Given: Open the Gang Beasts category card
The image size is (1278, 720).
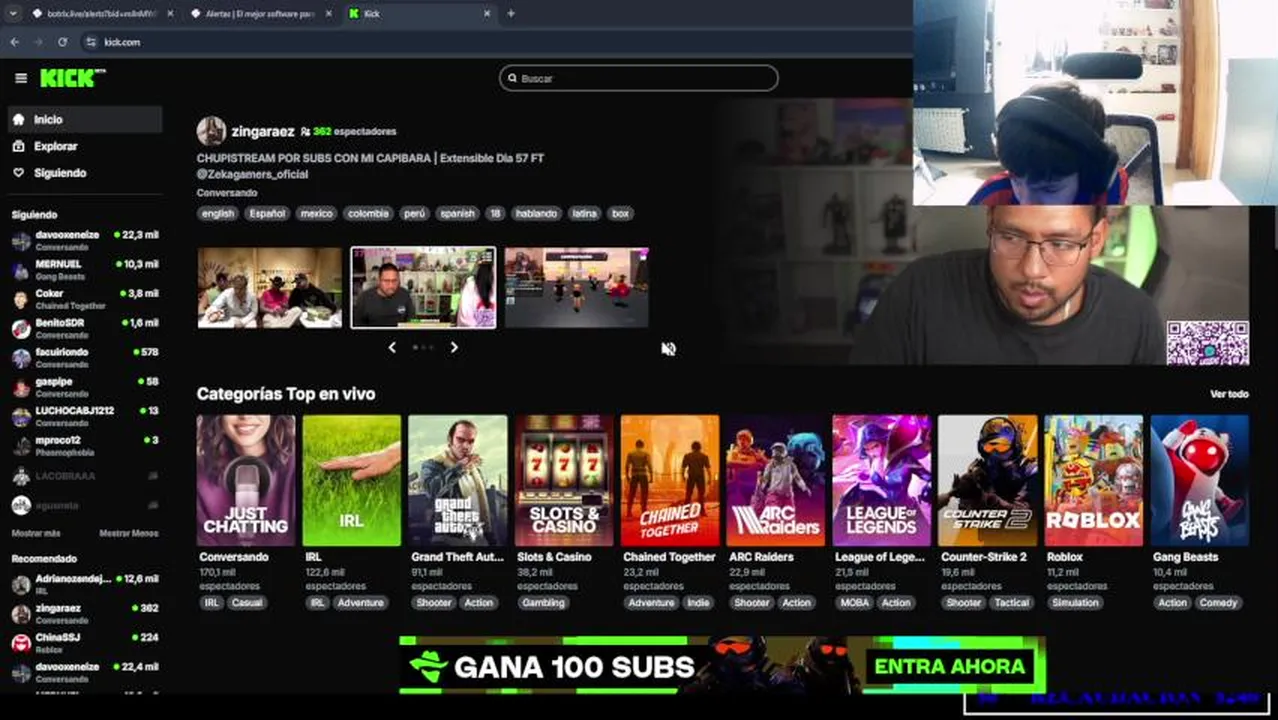Looking at the screenshot, I should click(x=1200, y=480).
